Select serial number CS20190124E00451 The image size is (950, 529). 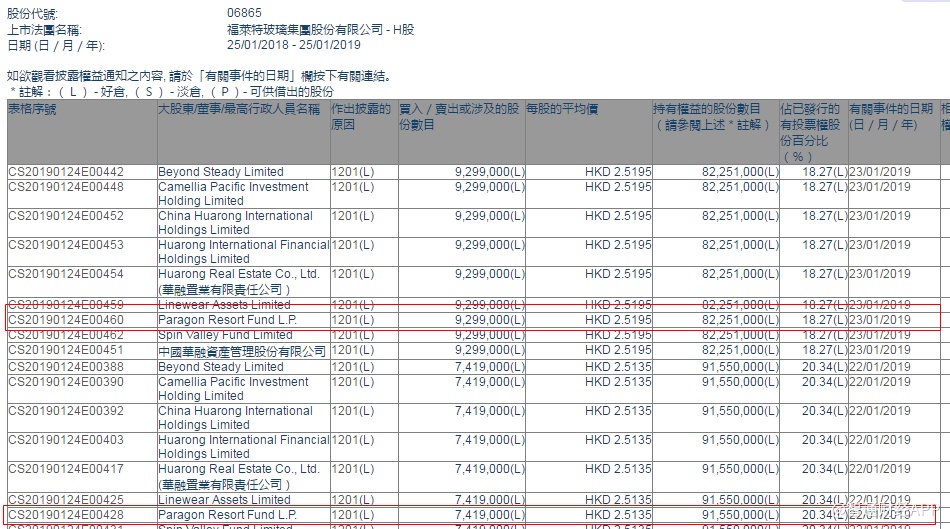[x=66, y=350]
